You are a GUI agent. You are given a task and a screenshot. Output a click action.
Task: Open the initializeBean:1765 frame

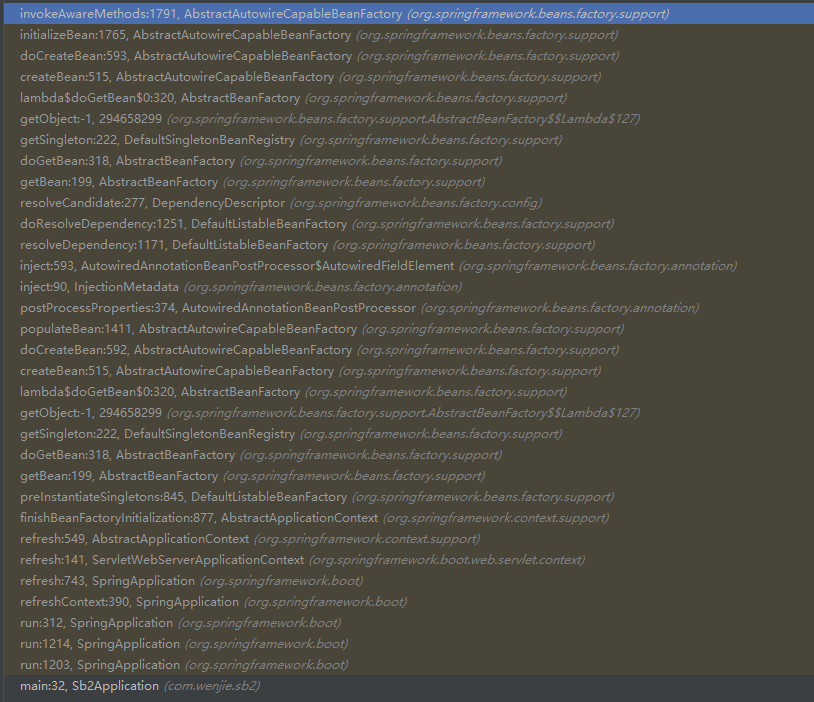[409, 35]
